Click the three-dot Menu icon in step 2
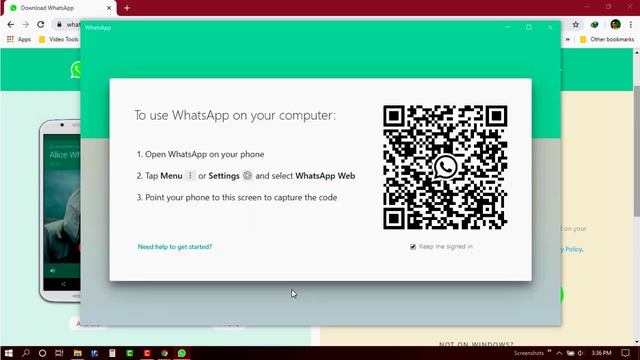 click(x=190, y=176)
